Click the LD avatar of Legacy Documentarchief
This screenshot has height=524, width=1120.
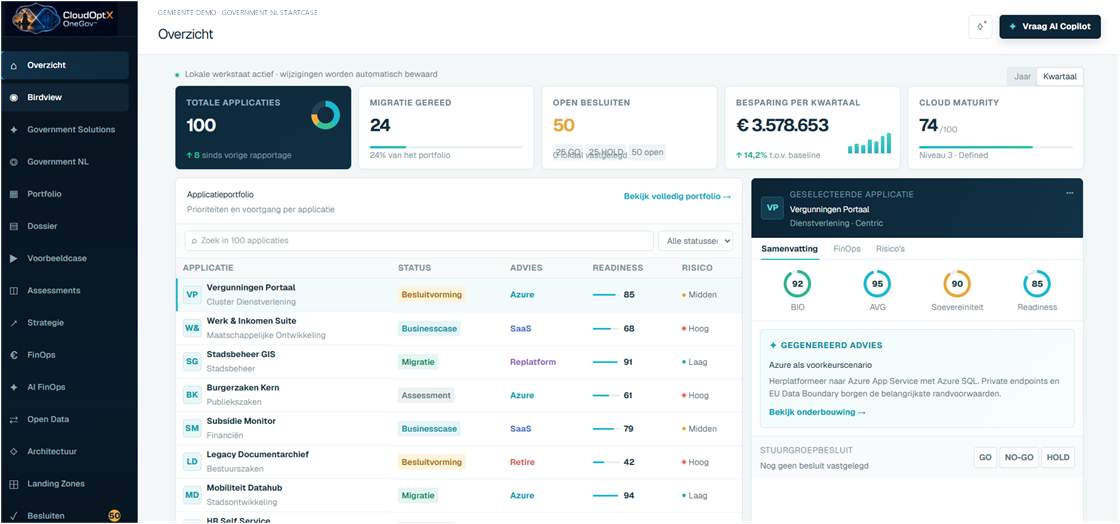pyautogui.click(x=192, y=462)
